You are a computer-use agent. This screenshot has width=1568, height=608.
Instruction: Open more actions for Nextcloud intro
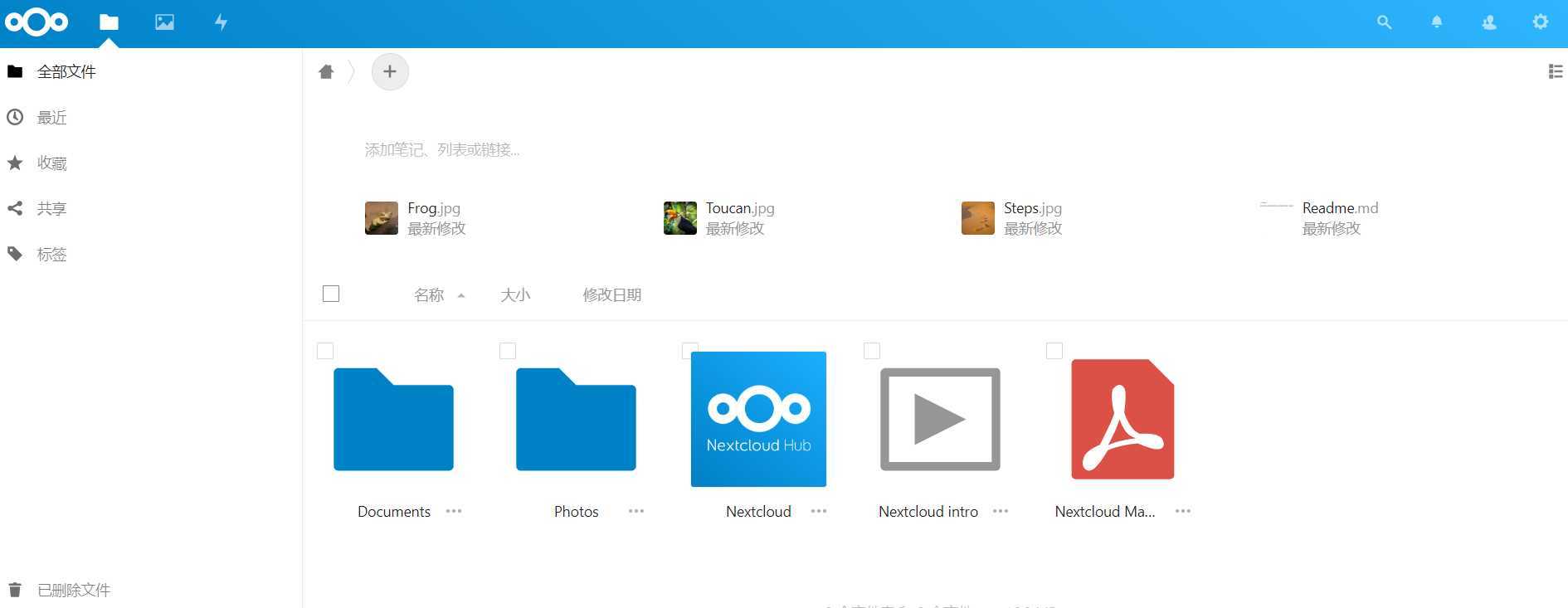[1001, 511]
